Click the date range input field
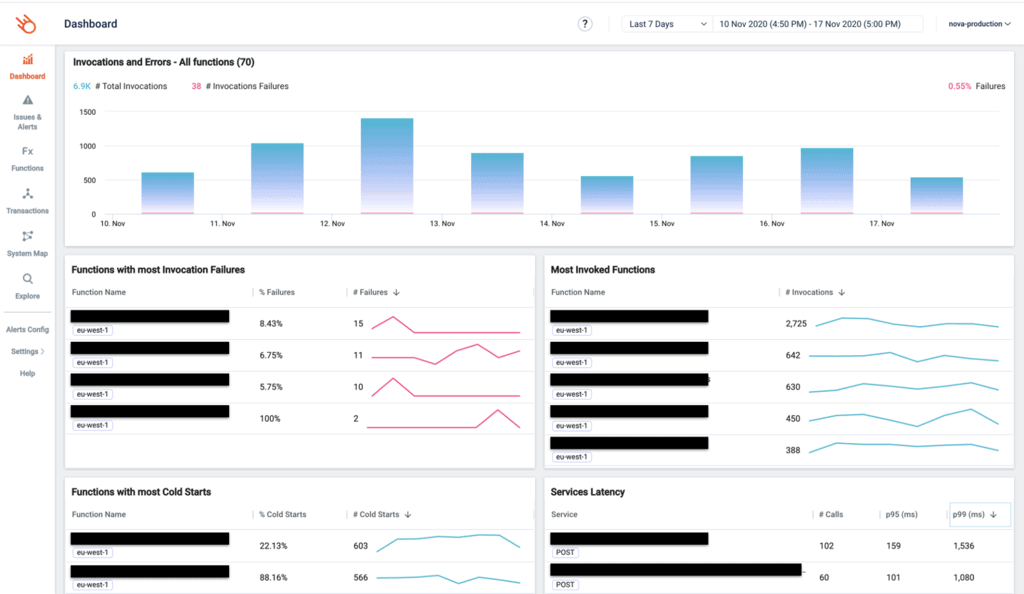The image size is (1024, 594). pyautogui.click(x=817, y=24)
